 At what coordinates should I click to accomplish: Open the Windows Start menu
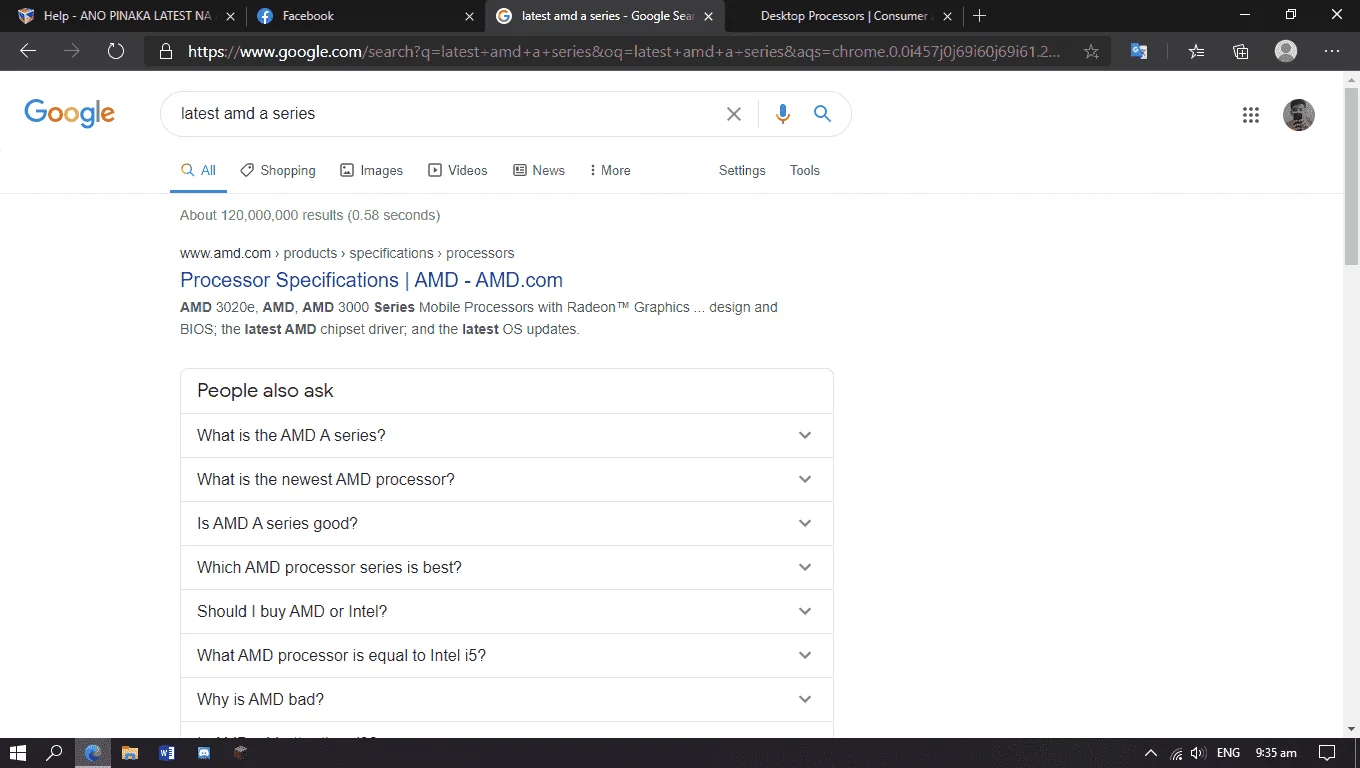click(x=18, y=753)
